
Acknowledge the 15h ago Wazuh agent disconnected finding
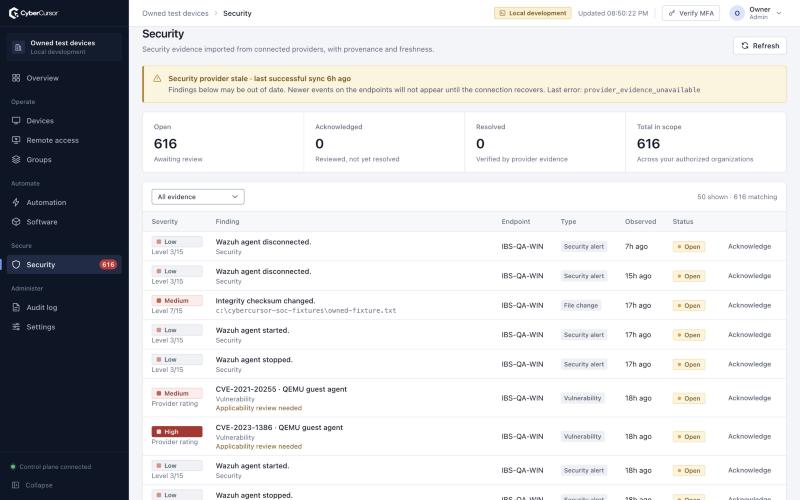pos(749,276)
